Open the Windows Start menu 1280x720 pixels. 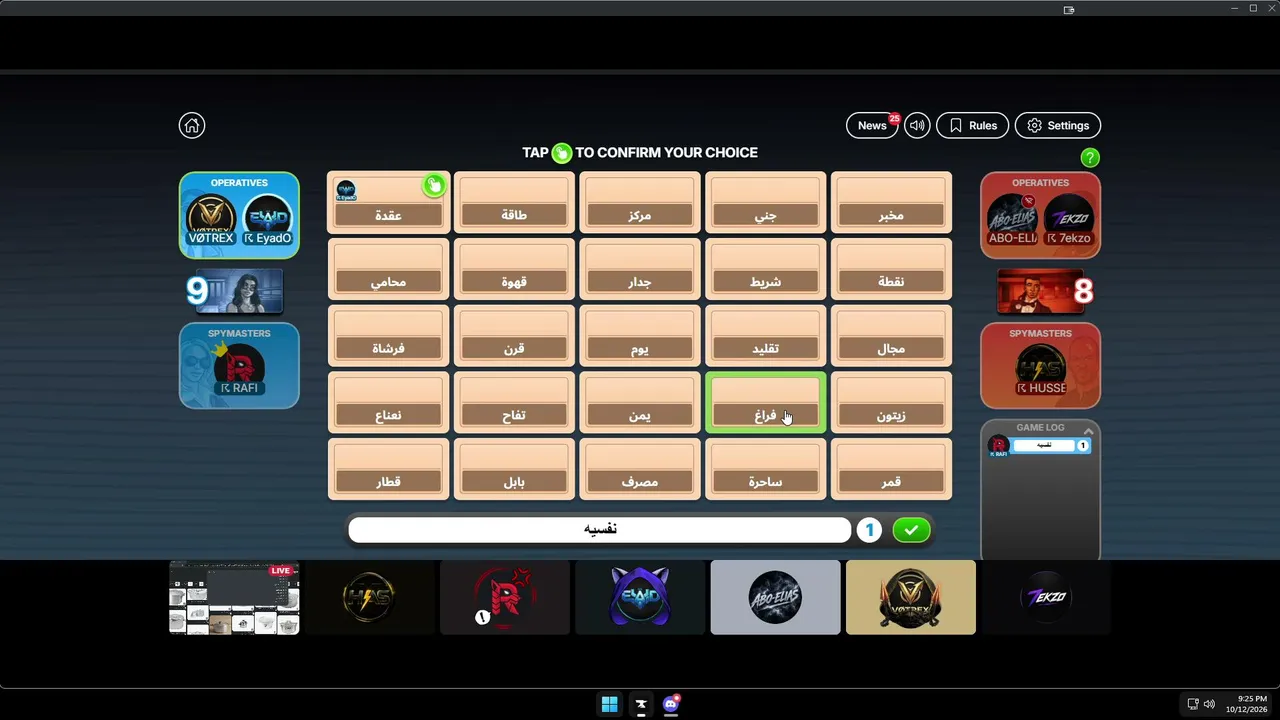pyautogui.click(x=609, y=704)
